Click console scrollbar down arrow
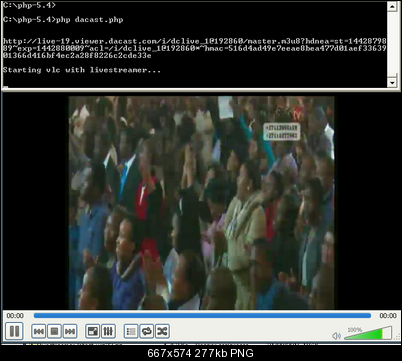This screenshot has height=361, width=402. 392,82
